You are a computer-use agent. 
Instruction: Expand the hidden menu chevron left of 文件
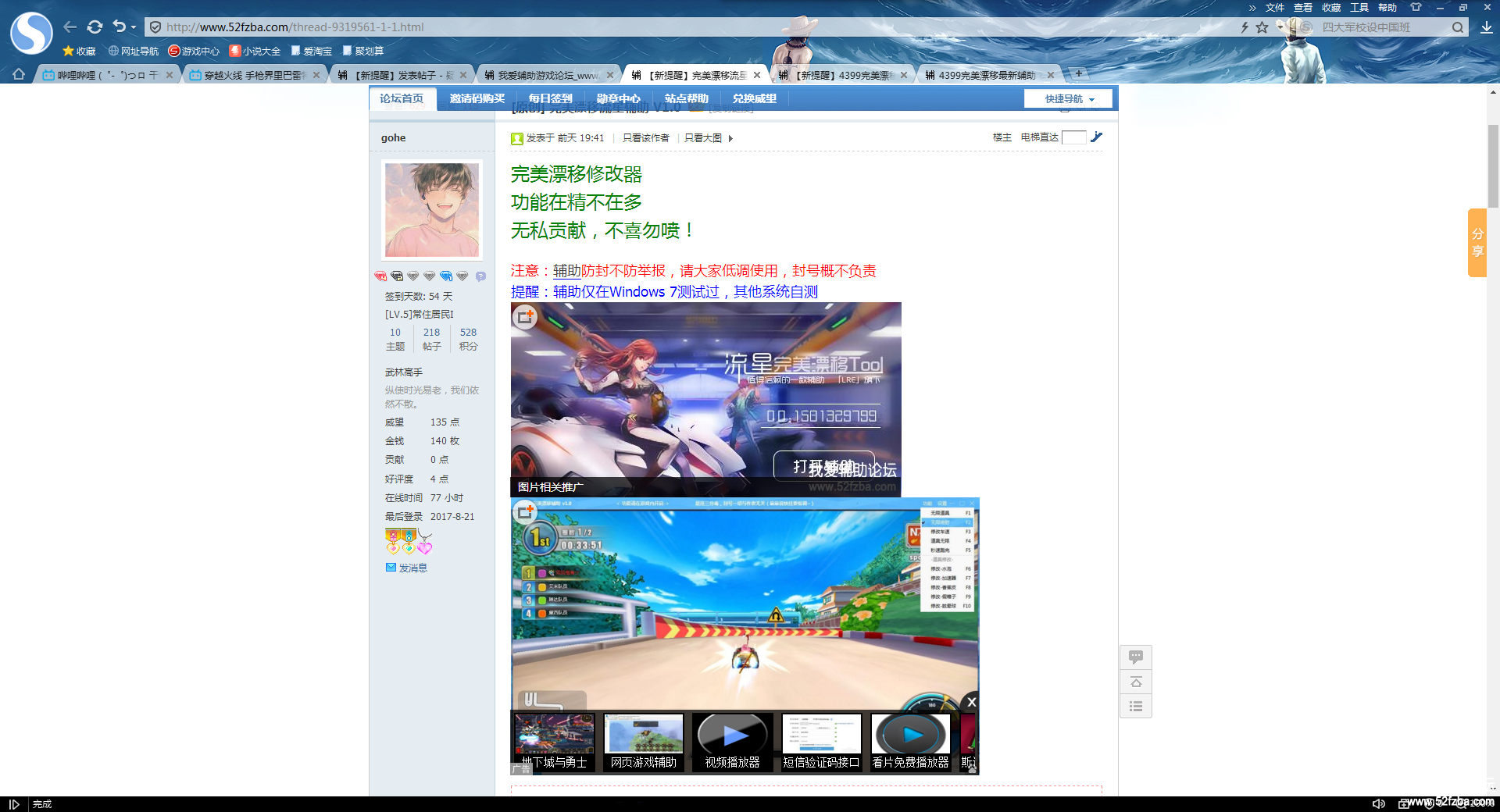[x=1252, y=8]
